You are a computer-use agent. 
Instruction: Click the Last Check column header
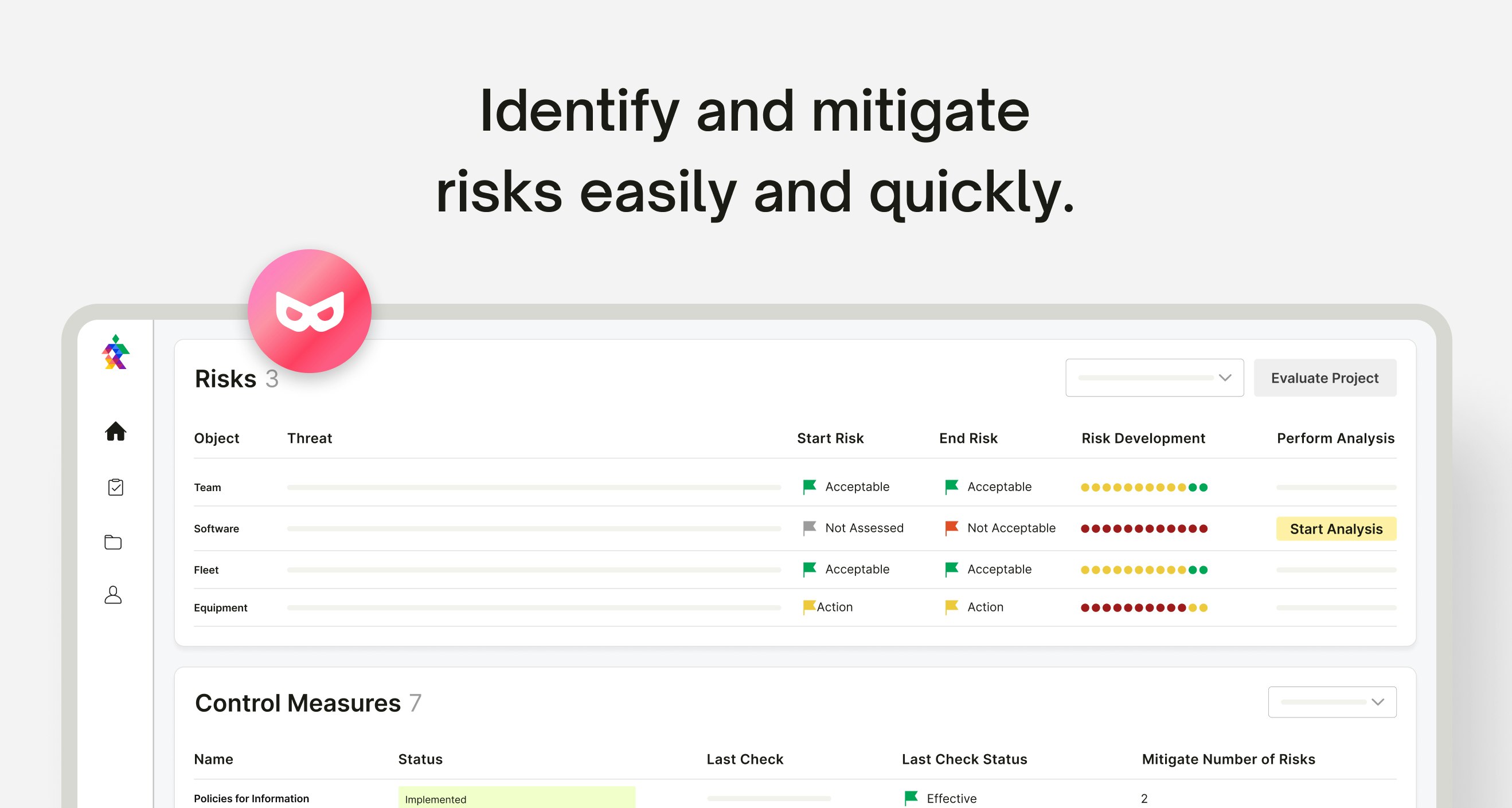pos(744,759)
